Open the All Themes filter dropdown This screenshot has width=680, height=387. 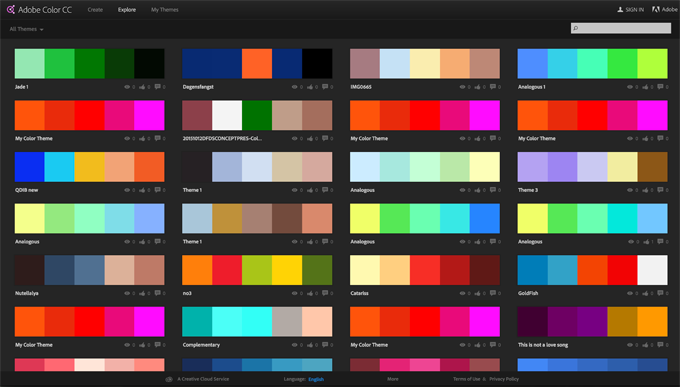point(26,29)
